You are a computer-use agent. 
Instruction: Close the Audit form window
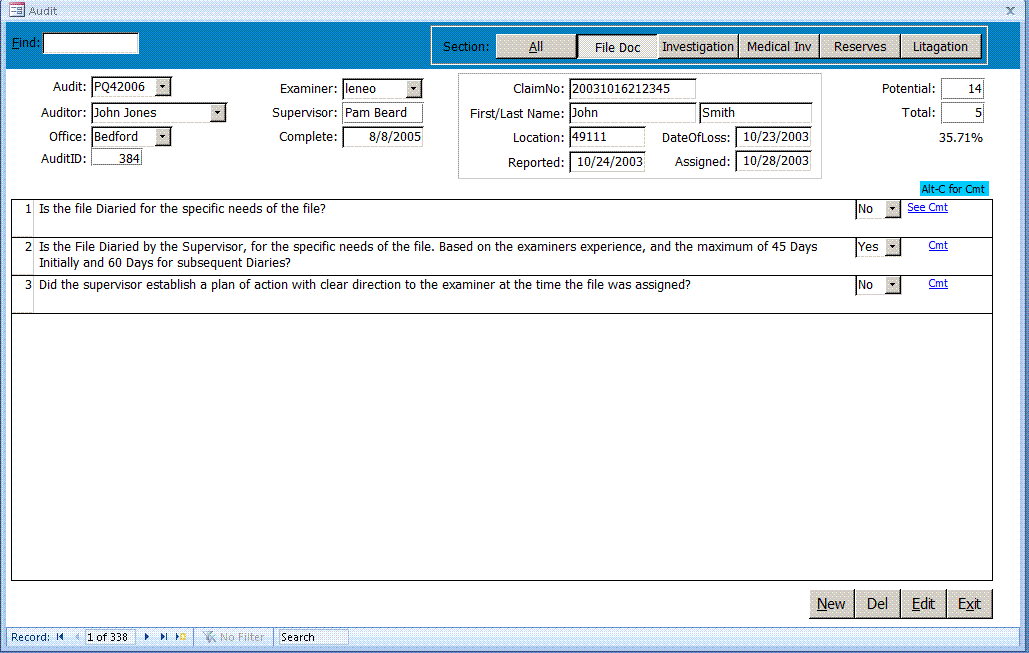1010,10
